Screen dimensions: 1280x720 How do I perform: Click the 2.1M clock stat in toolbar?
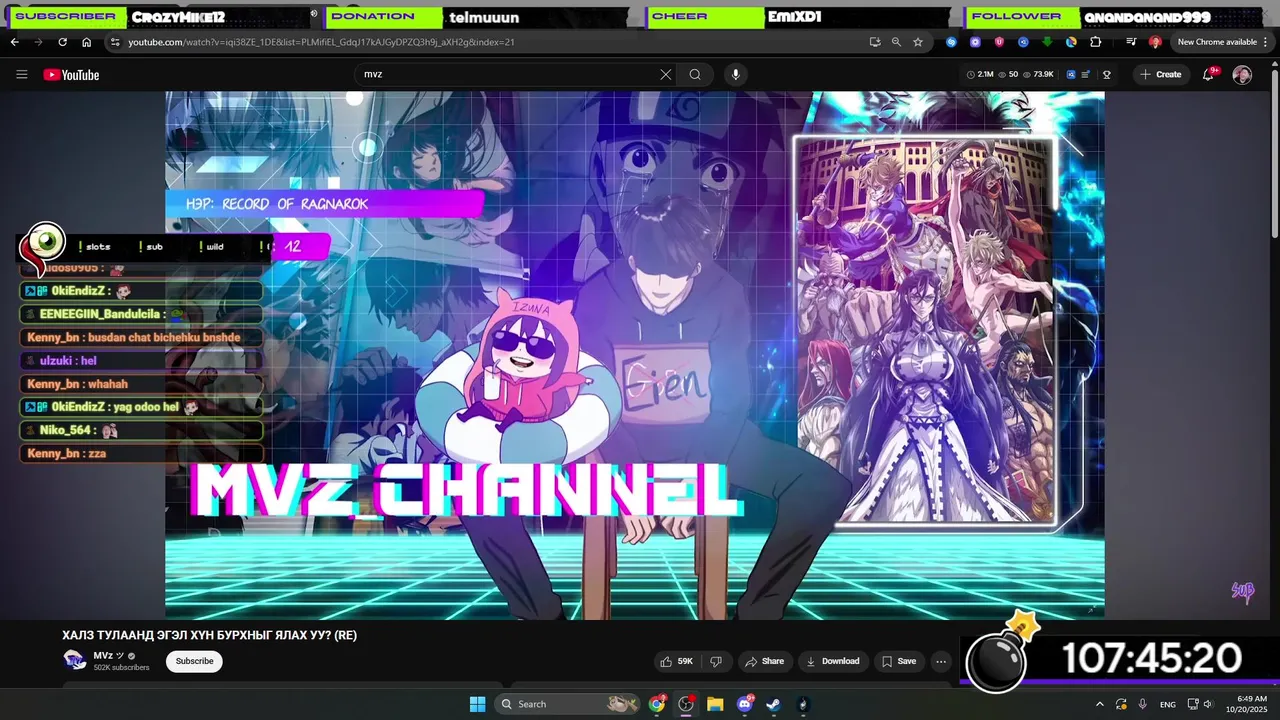[981, 74]
